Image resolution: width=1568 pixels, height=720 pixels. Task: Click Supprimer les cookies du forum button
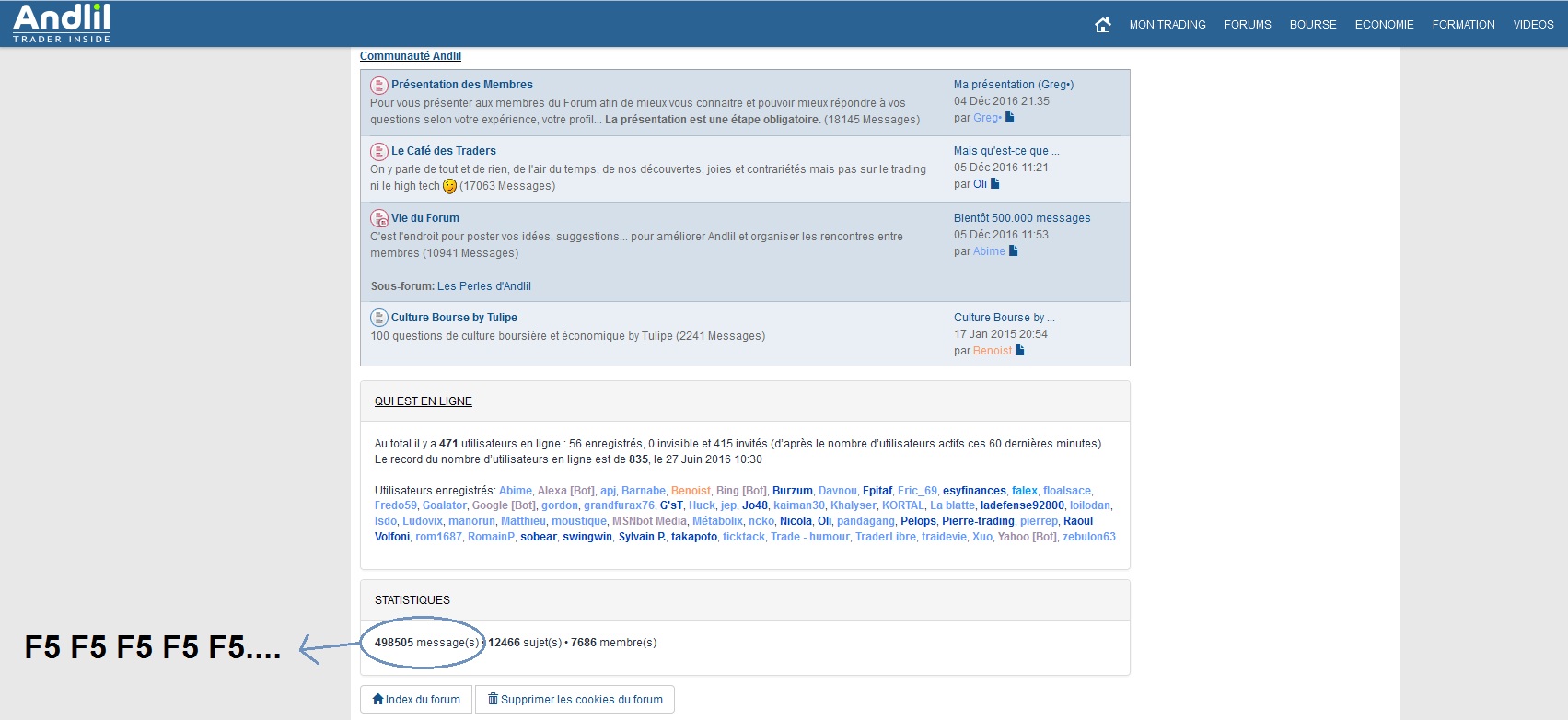tap(575, 700)
